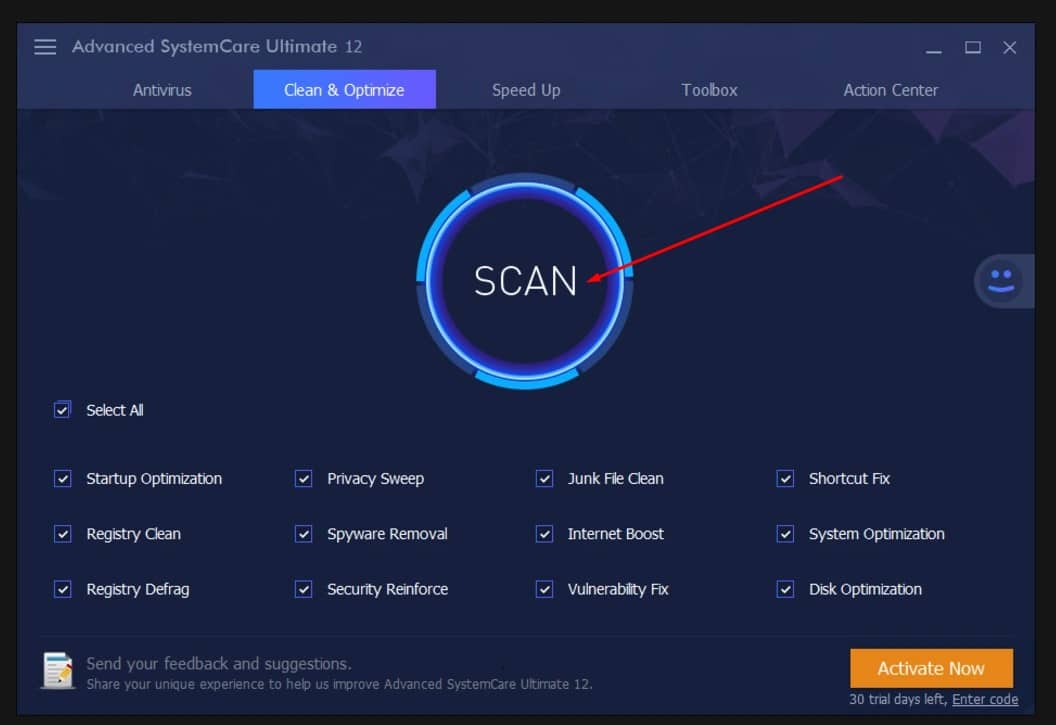Switch to the Antivirus tab
1056x725 pixels.
tap(162, 90)
